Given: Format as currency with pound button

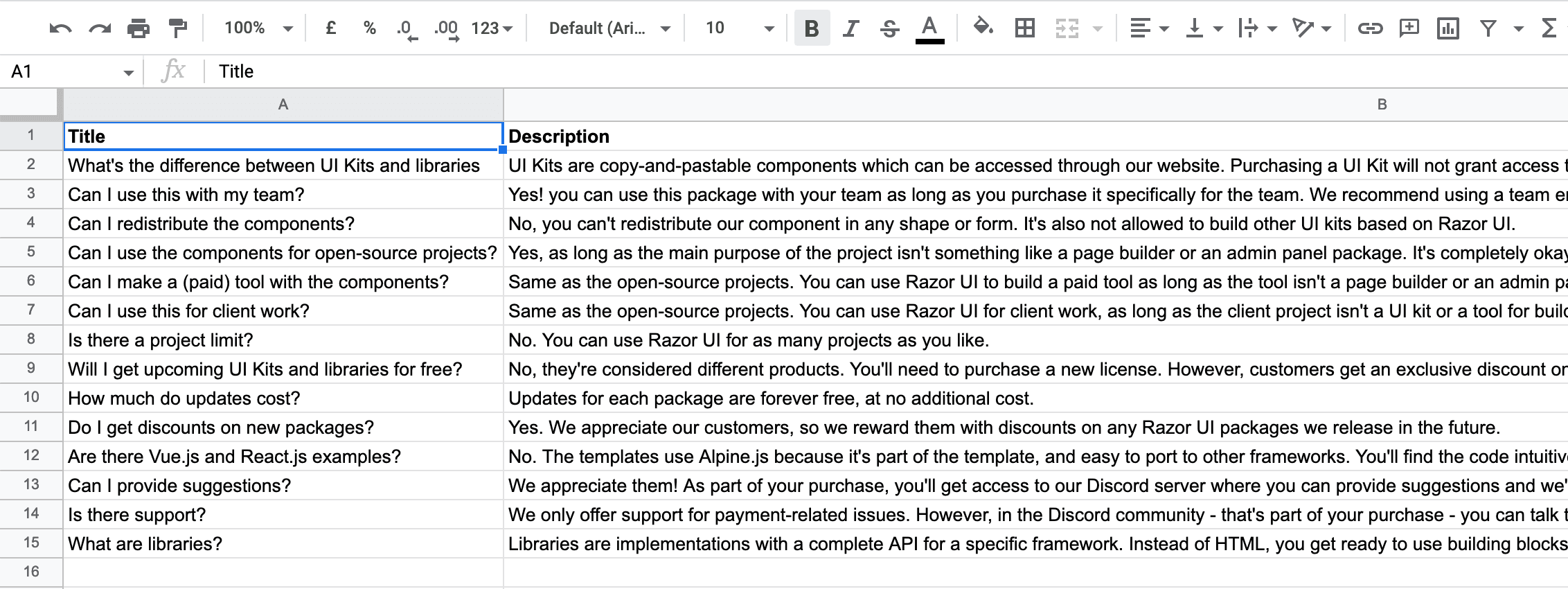Looking at the screenshot, I should (331, 28).
